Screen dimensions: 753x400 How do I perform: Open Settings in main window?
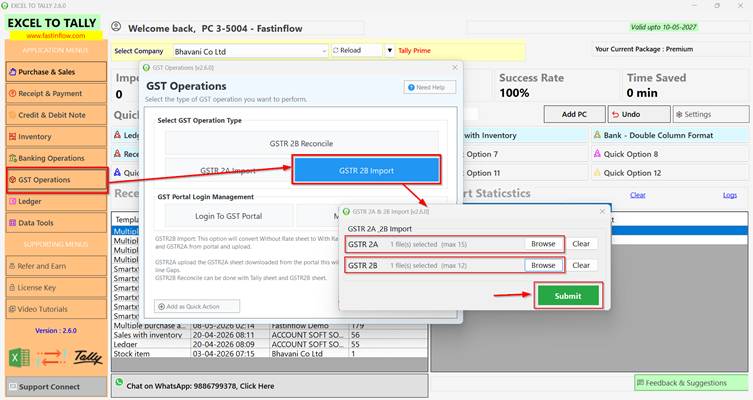pyautogui.click(x=711, y=114)
